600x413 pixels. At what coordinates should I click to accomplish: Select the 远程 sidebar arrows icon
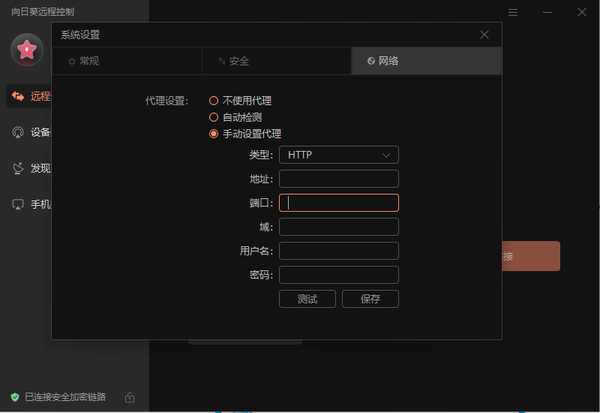(x=18, y=96)
